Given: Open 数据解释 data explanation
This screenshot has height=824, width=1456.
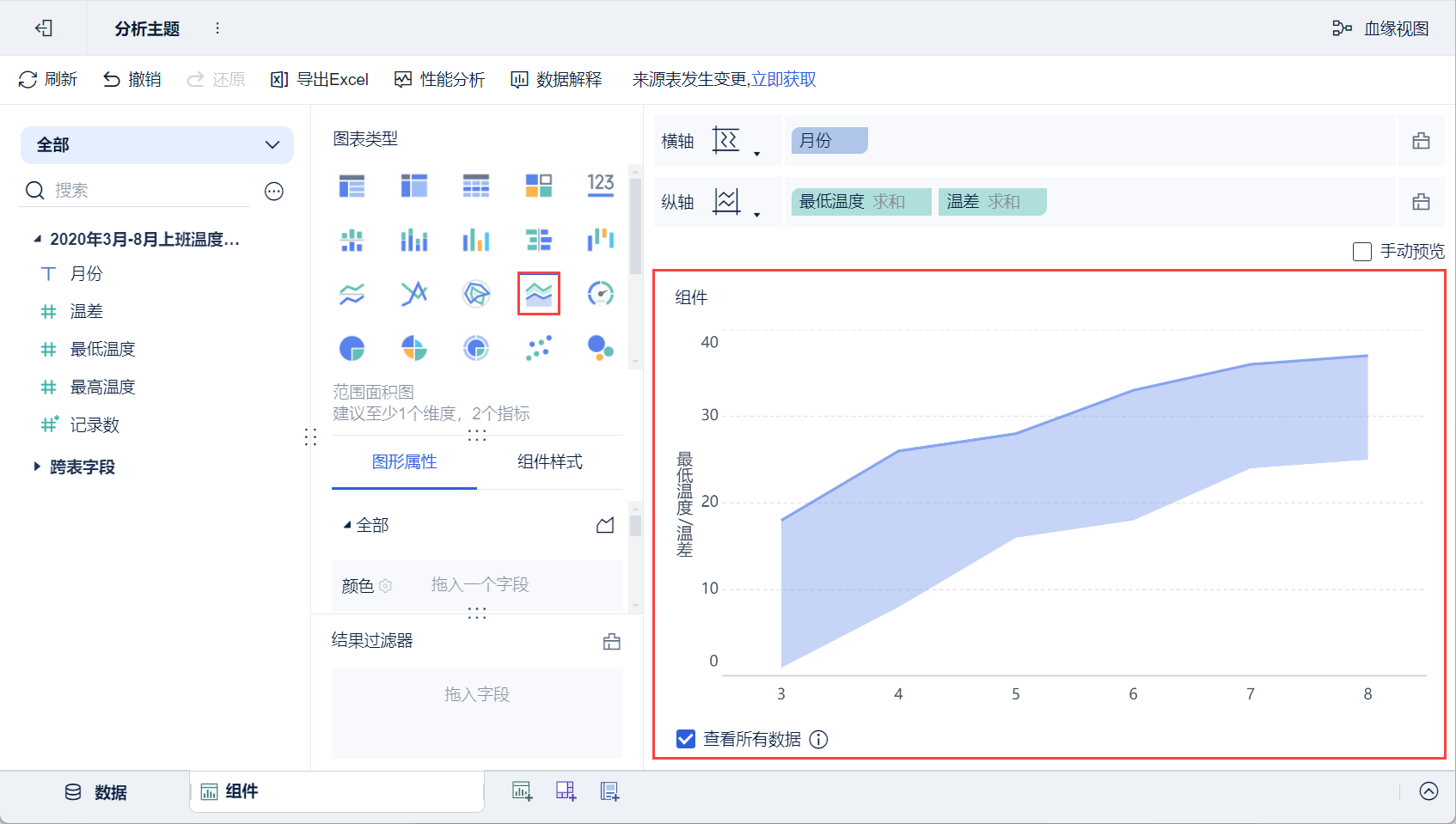Looking at the screenshot, I should coord(556,79).
